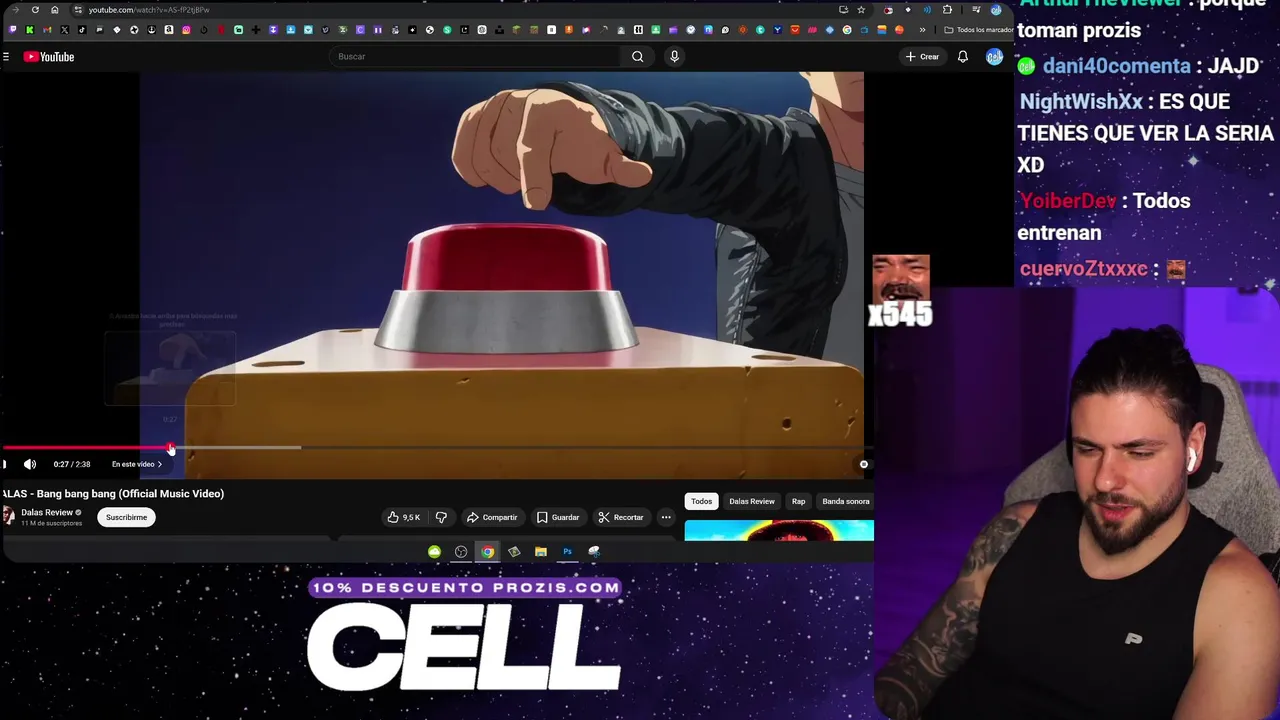
Task: Open the Chrome profile avatar in the toolbar
Action: point(996,10)
